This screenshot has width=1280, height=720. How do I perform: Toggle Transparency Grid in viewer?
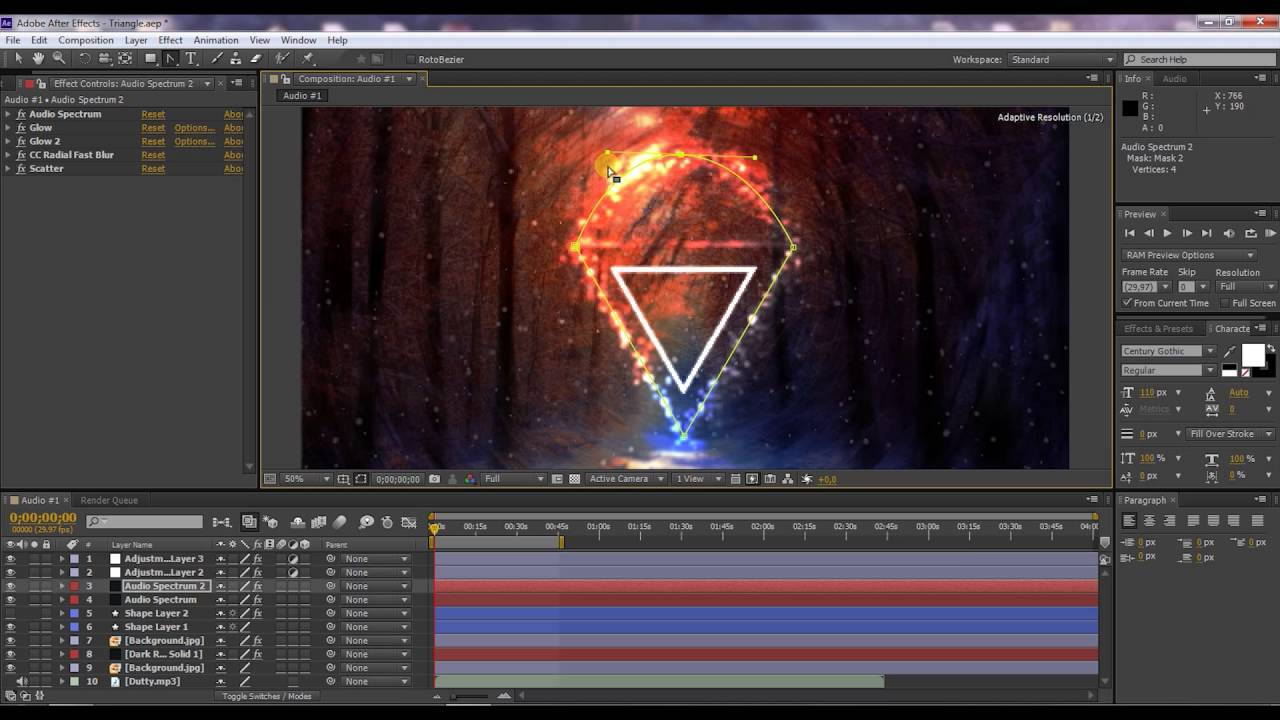coord(574,479)
